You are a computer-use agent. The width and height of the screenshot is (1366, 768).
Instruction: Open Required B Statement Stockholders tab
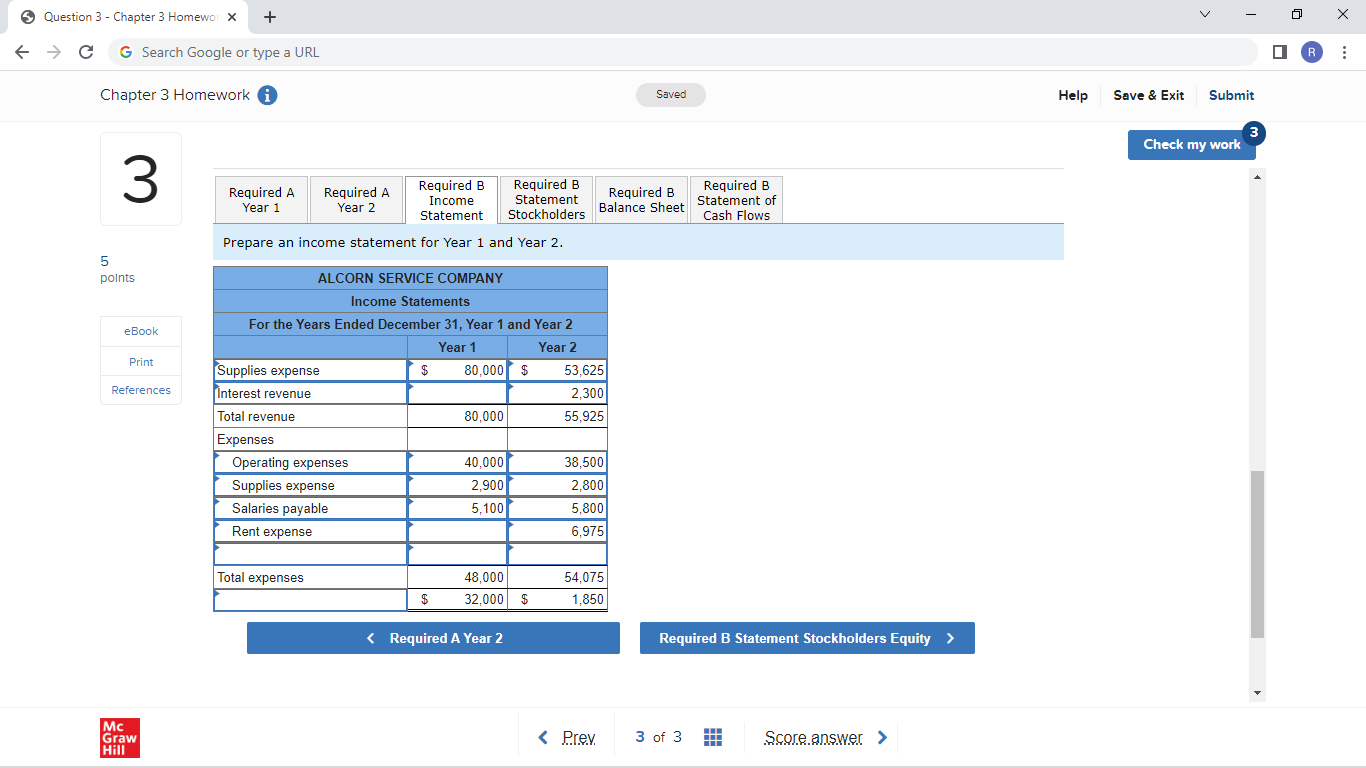pos(547,200)
